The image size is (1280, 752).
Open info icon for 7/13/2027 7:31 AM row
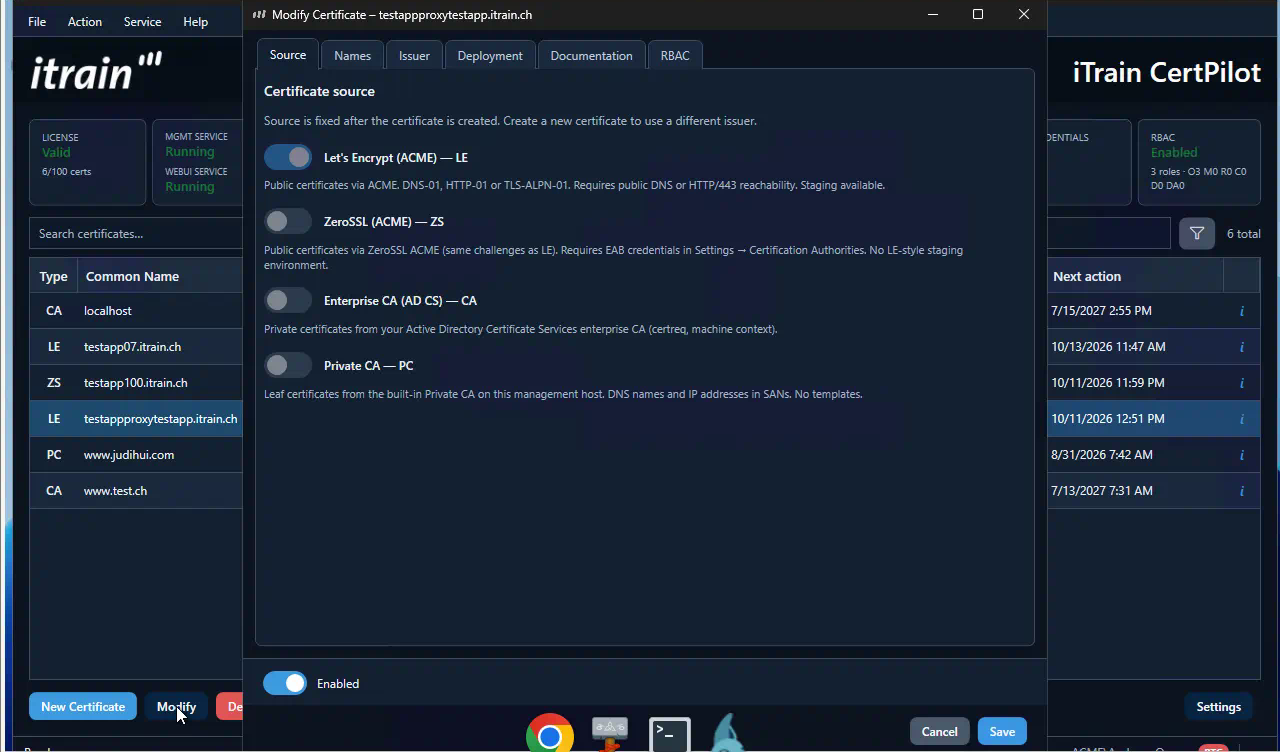[x=1242, y=491]
